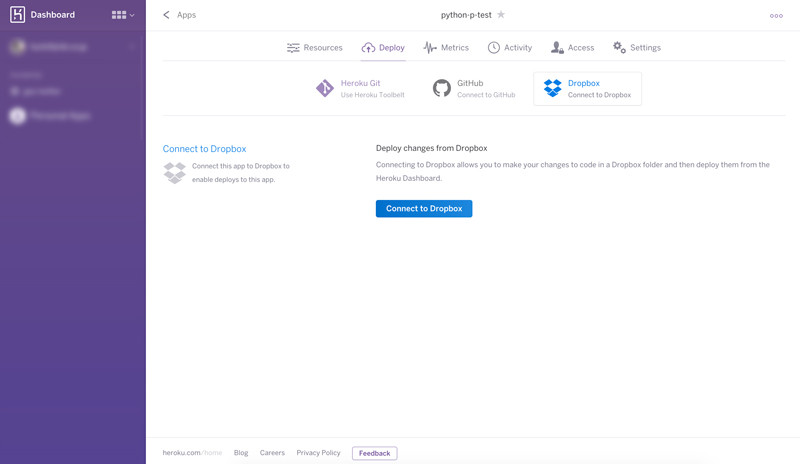Viewport: 800px width, 464px height.
Task: Click the Resources sliders icon
Action: click(293, 48)
